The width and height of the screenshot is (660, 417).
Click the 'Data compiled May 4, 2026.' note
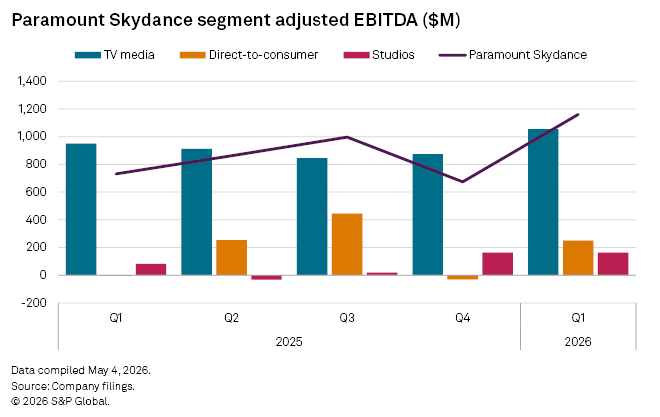point(81,370)
